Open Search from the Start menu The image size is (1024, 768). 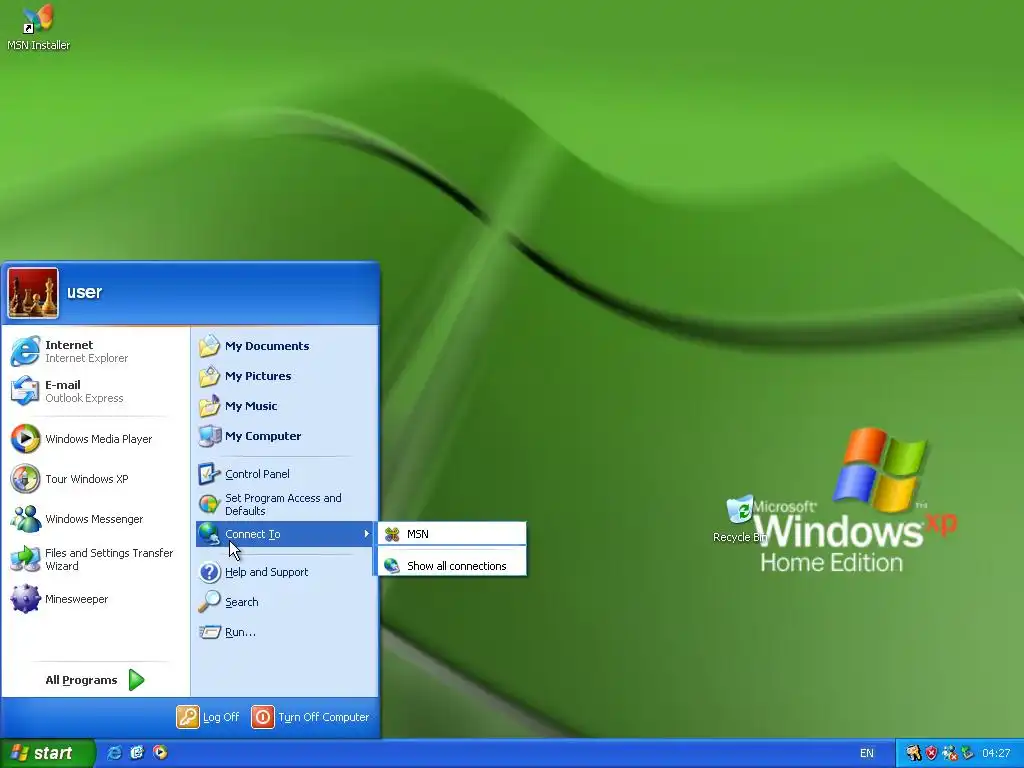coord(285,602)
